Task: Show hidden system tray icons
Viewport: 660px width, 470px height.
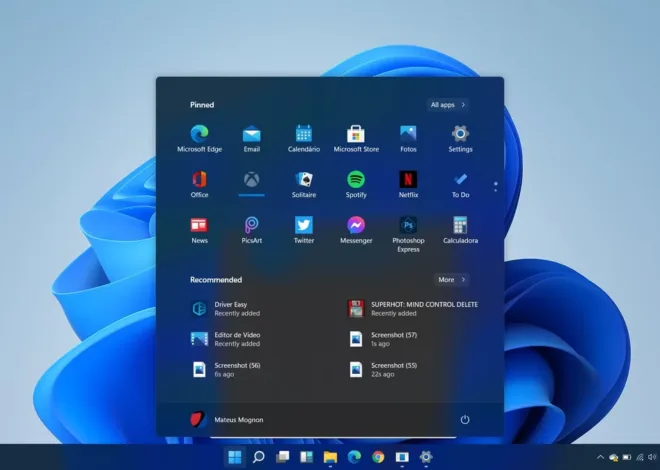Action: pos(600,457)
